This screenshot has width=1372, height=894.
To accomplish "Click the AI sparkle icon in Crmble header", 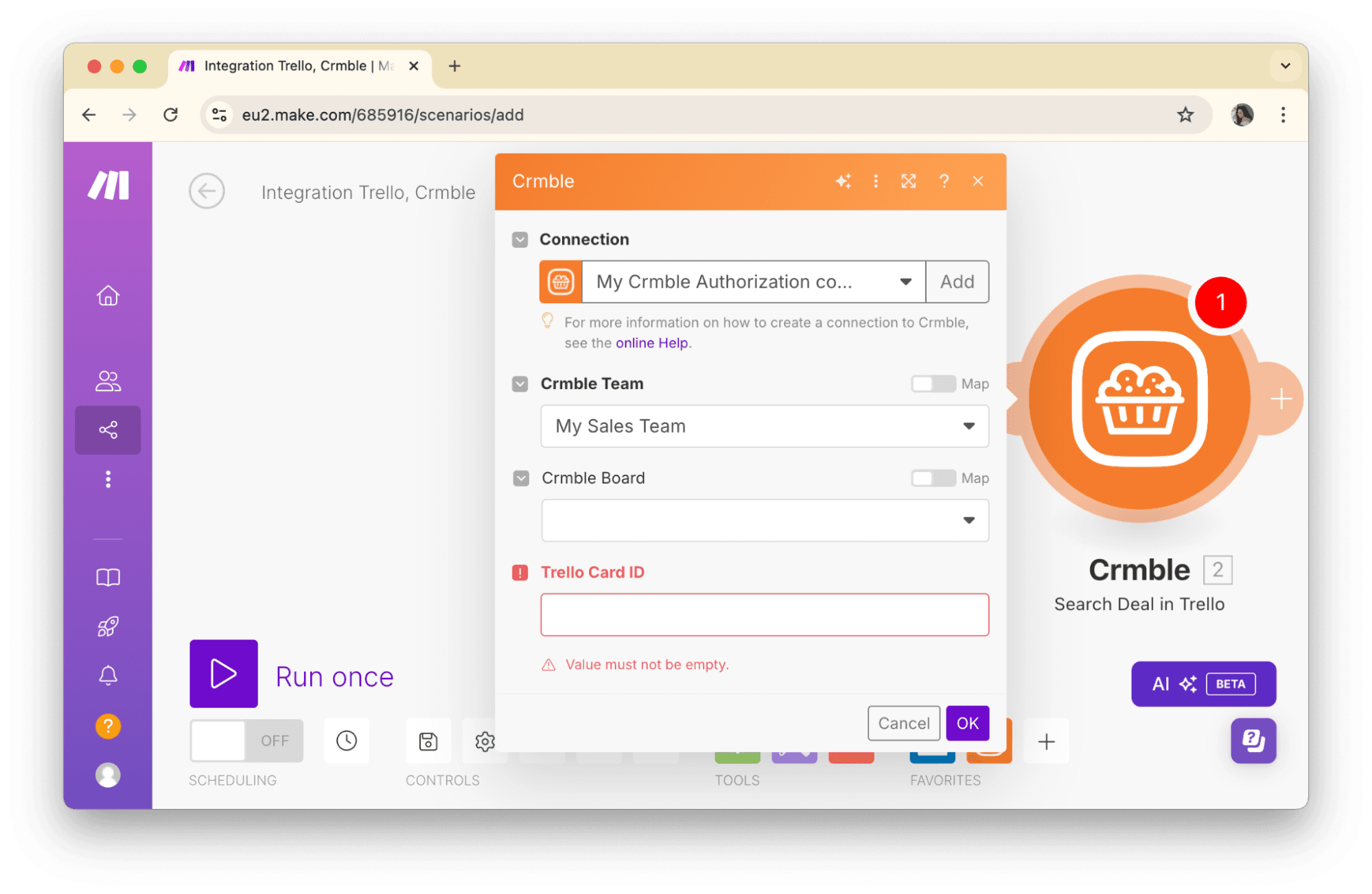I will click(x=843, y=181).
